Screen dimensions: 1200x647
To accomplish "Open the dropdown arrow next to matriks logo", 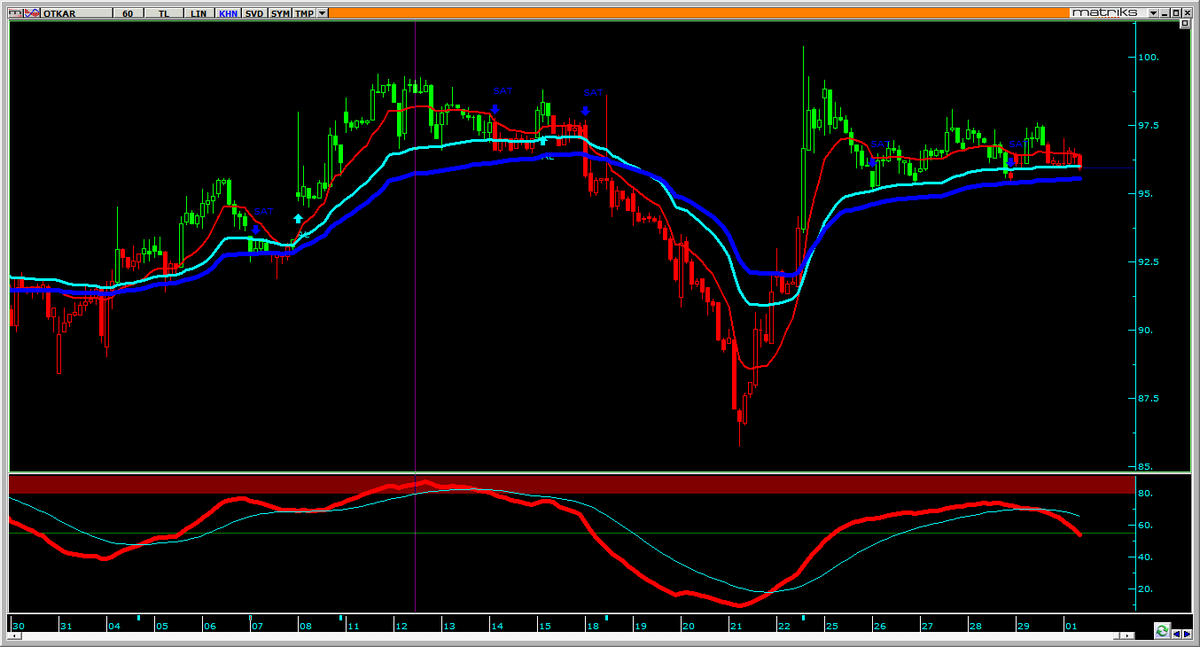I will point(1153,13).
